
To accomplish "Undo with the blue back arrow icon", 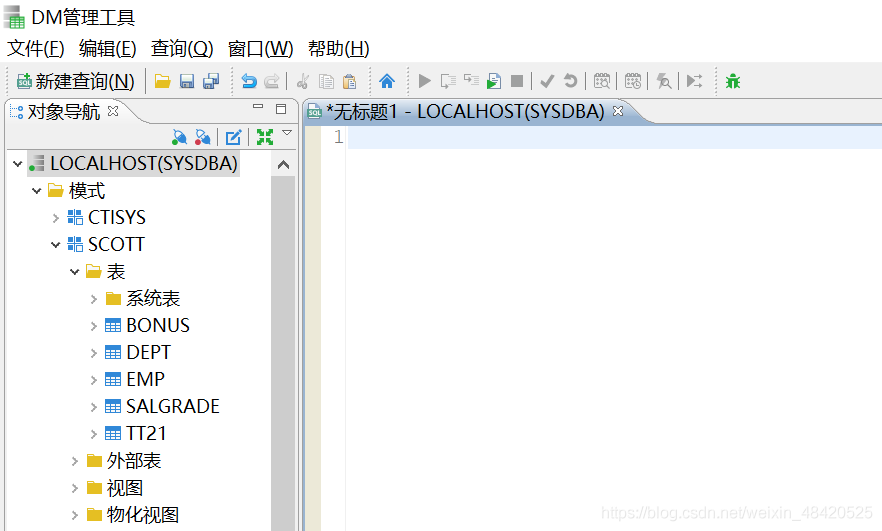I will click(x=249, y=82).
